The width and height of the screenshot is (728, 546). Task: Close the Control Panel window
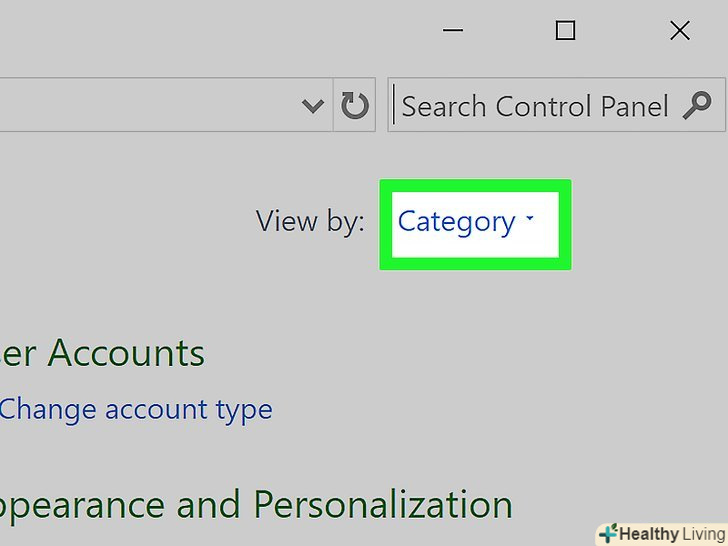pyautogui.click(x=680, y=31)
